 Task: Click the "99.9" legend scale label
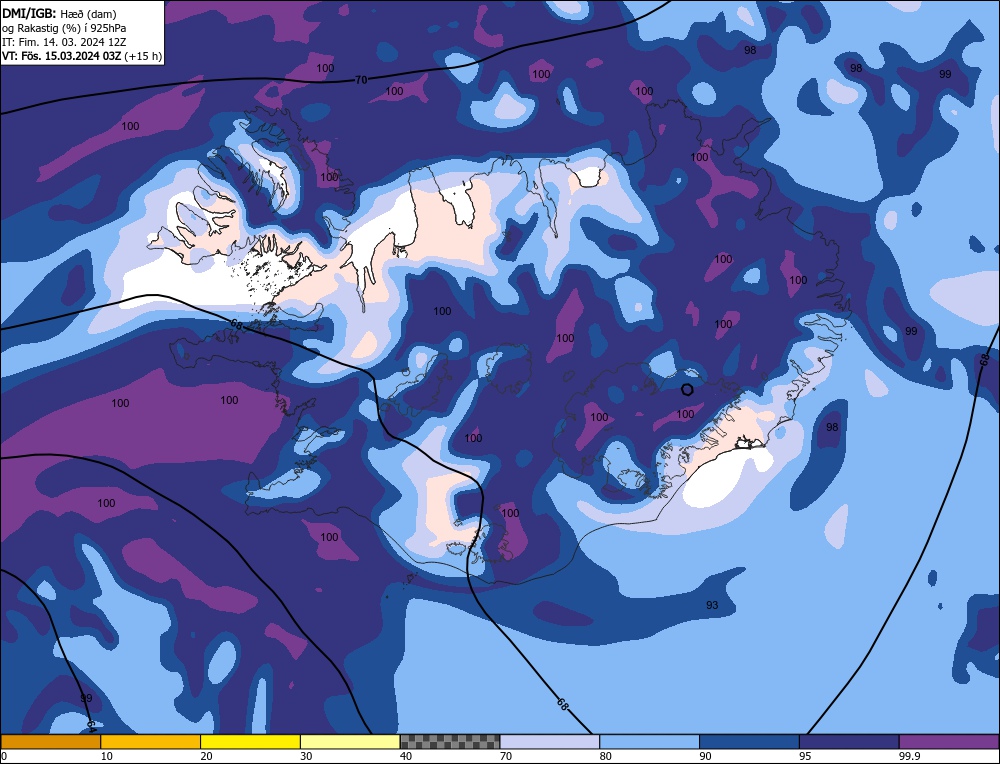pos(909,756)
